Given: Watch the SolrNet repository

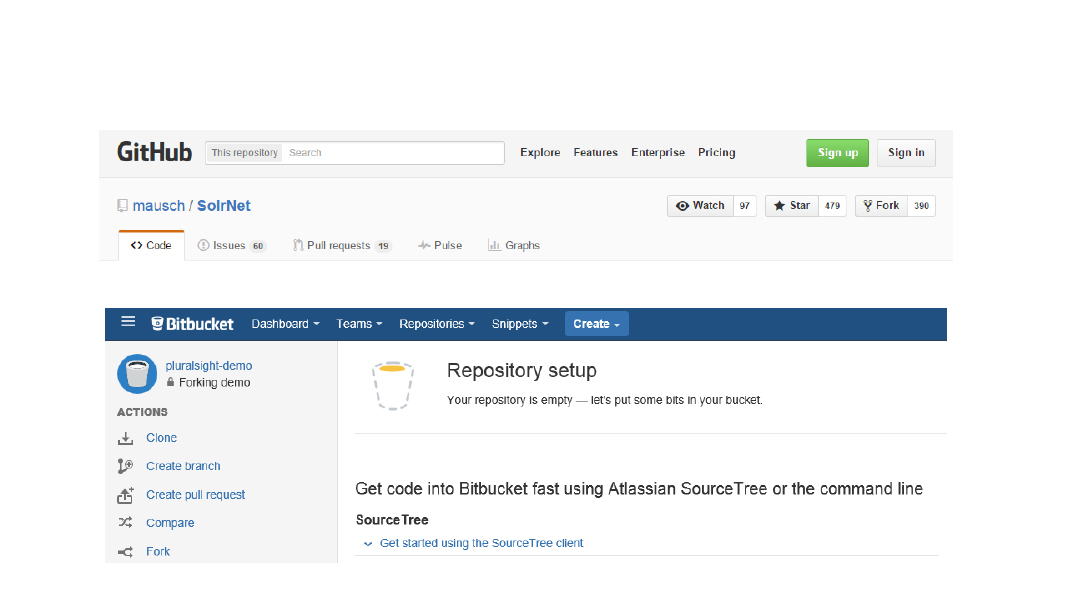Looking at the screenshot, I should 700,206.
